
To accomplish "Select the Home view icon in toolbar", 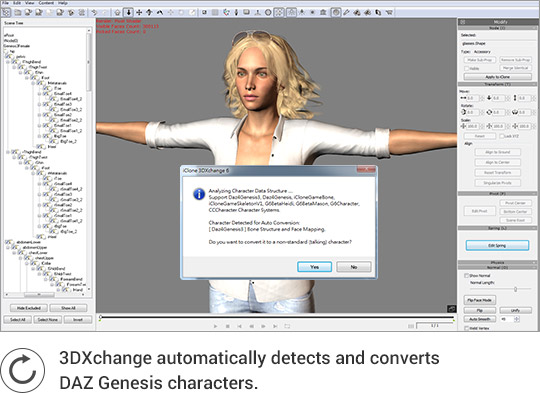I will click(x=117, y=13).
